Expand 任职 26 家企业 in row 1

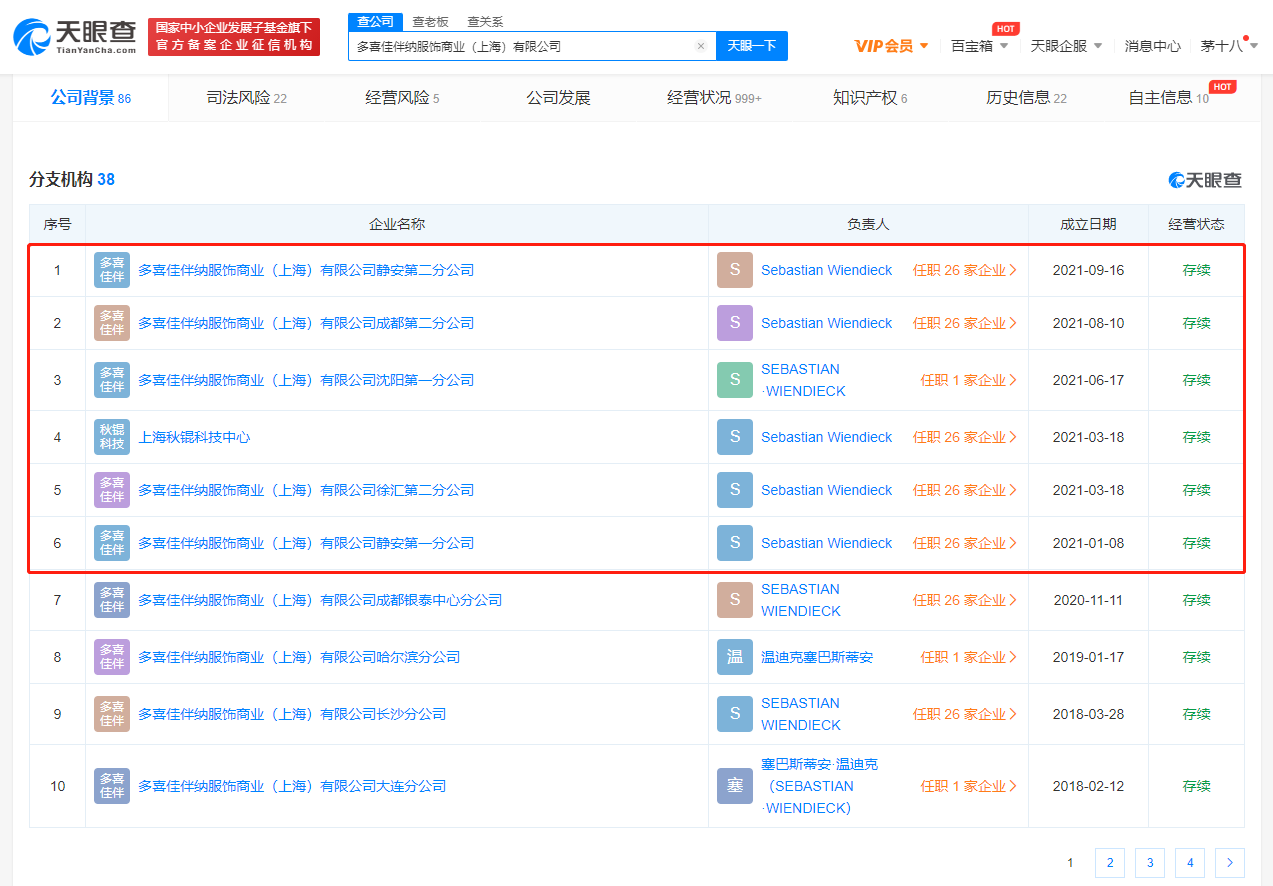[x=964, y=270]
